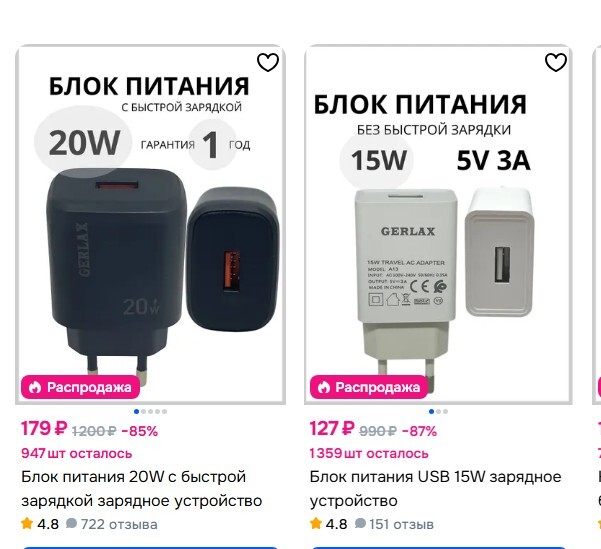This screenshot has width=601, height=549.
Task: Open the white 15W GERLAX charger image
Action: (x=438, y=225)
